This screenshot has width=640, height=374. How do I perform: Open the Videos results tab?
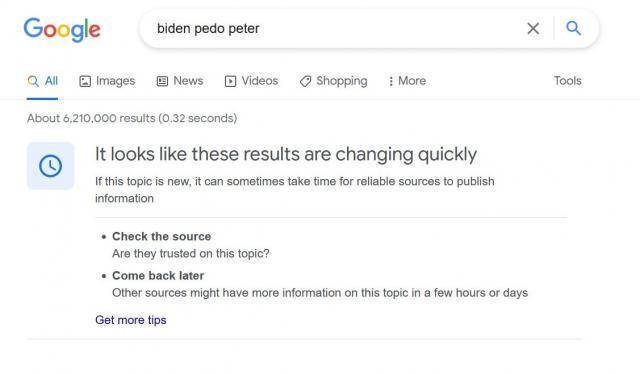(251, 81)
